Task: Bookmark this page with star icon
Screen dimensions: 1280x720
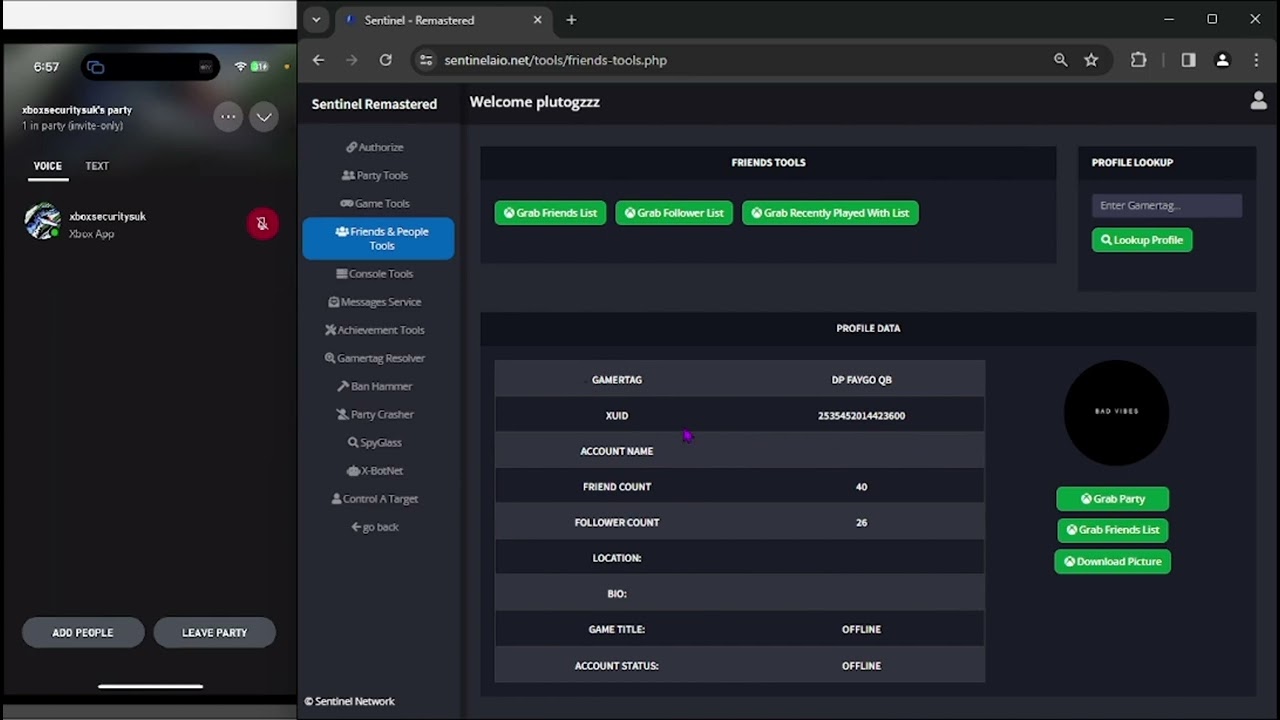Action: (x=1091, y=60)
